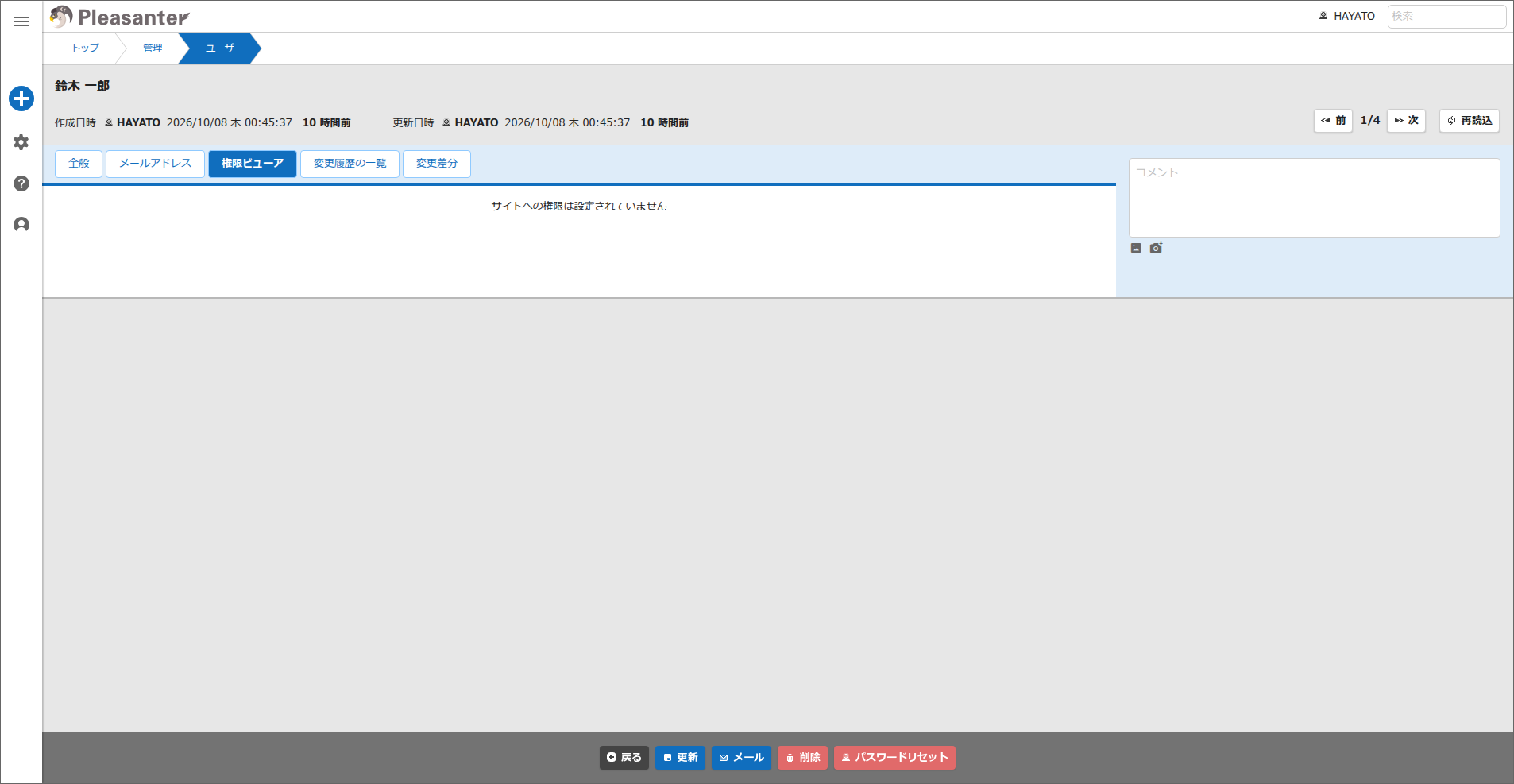Switch to the 全般 tab
Screen dimensions: 1514x784
(x=79, y=164)
